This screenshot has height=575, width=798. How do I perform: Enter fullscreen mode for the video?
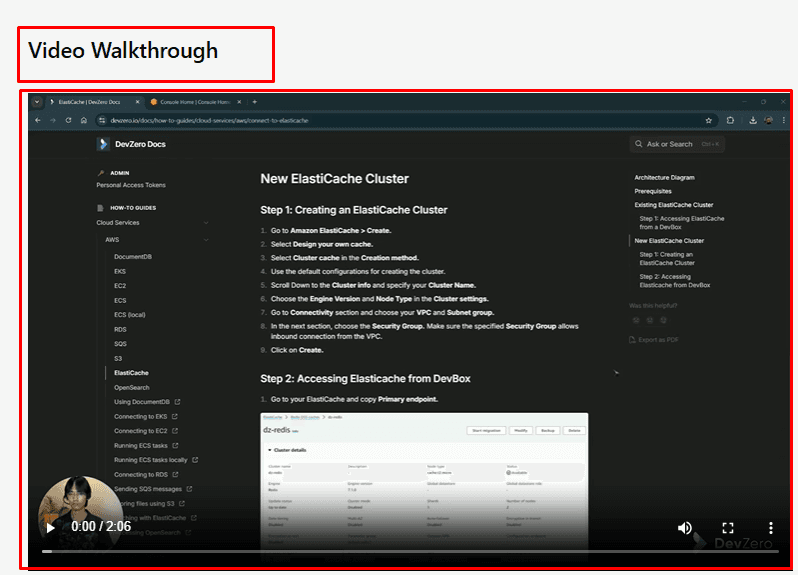(728, 528)
